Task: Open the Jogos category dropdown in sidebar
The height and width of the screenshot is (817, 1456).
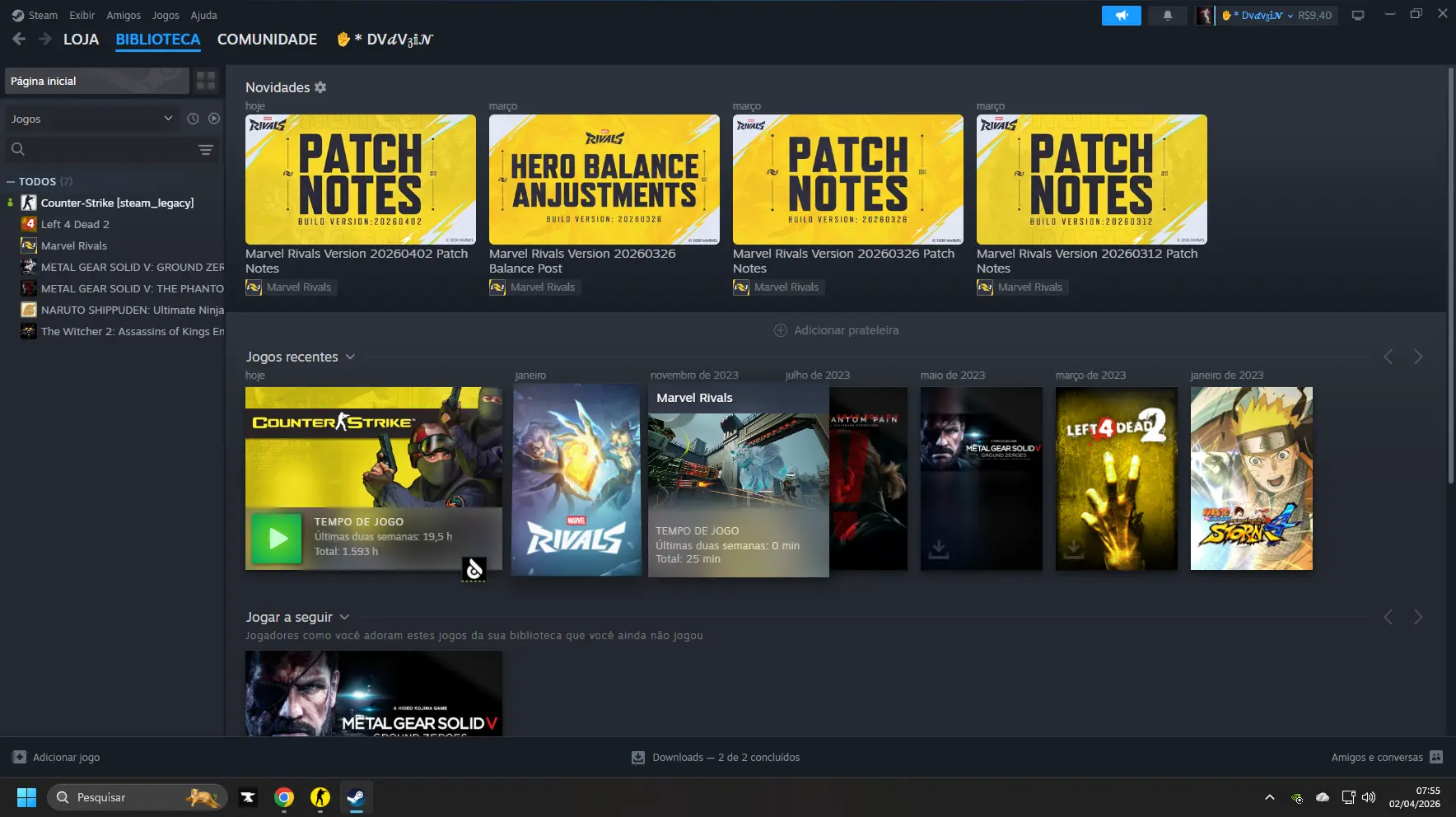Action: pos(92,119)
